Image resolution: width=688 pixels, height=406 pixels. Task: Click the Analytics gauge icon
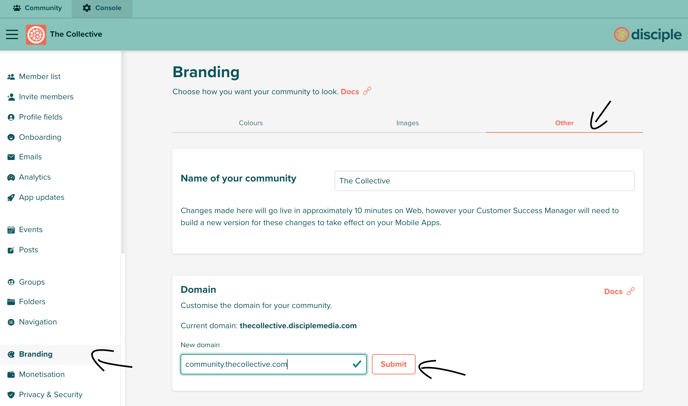(11, 177)
